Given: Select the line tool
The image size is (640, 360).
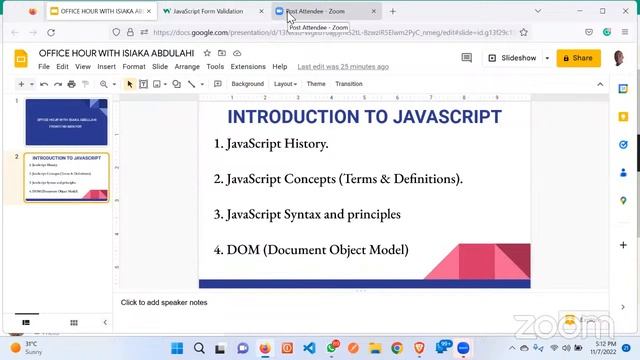Looking at the screenshot, I should click(x=191, y=84).
